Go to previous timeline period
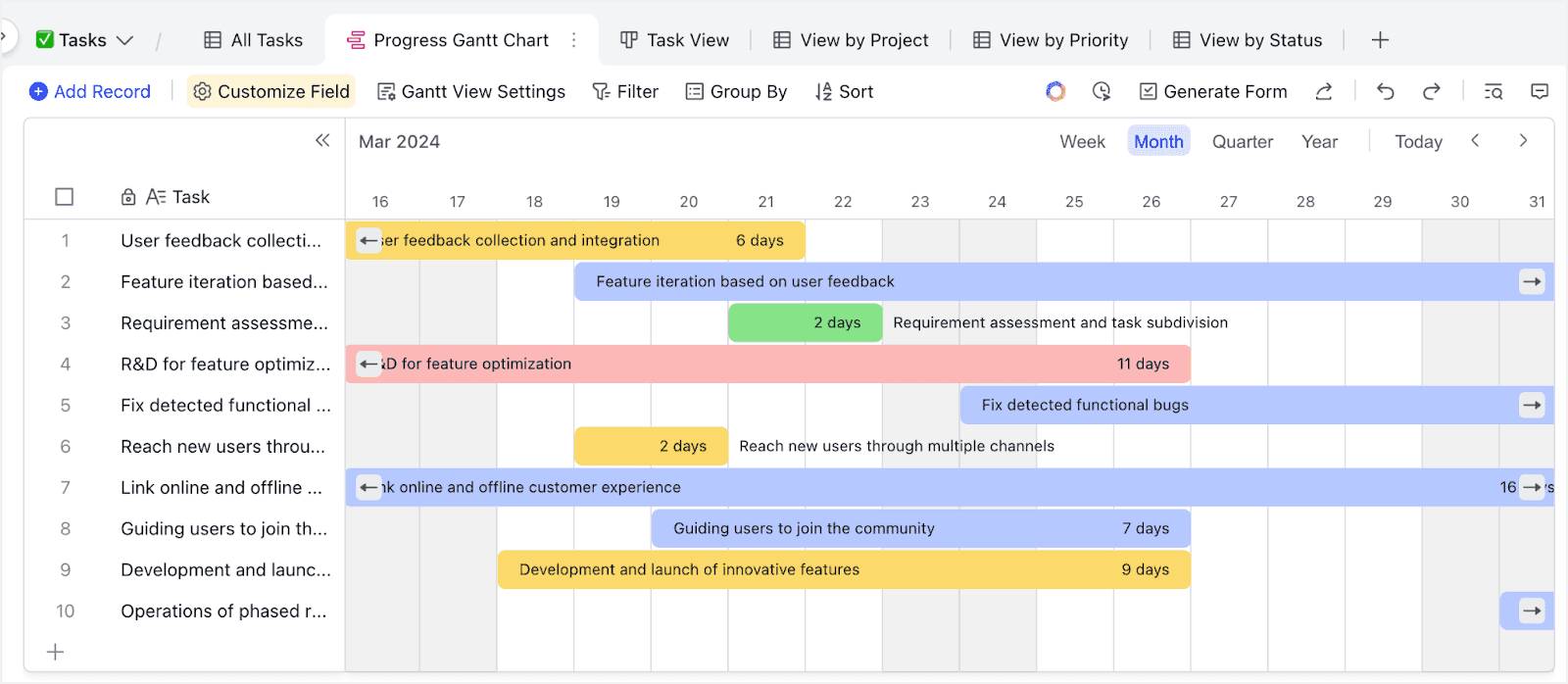Image resolution: width=1568 pixels, height=684 pixels. click(1475, 140)
